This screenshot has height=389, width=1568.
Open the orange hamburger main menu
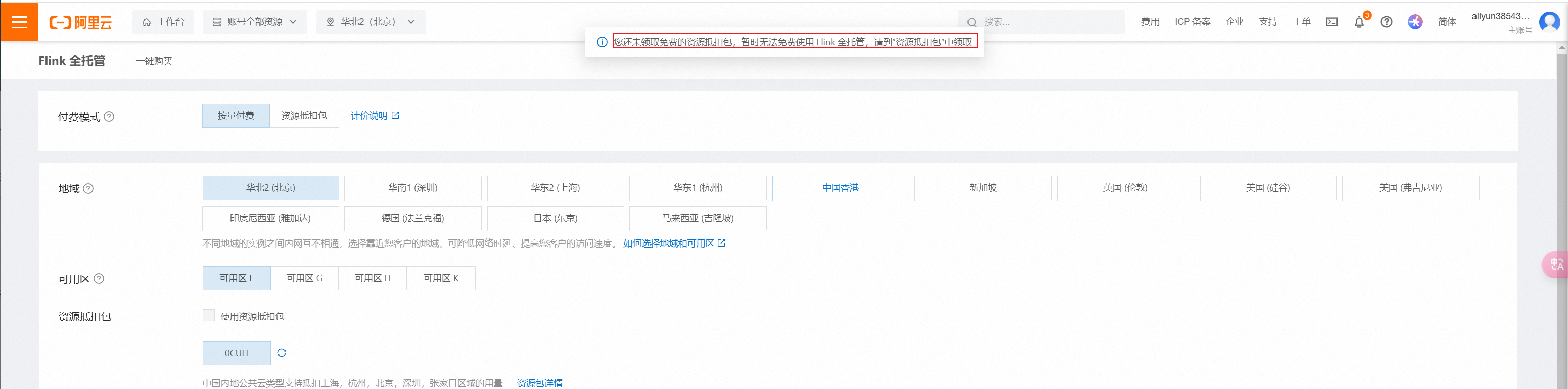point(20,22)
